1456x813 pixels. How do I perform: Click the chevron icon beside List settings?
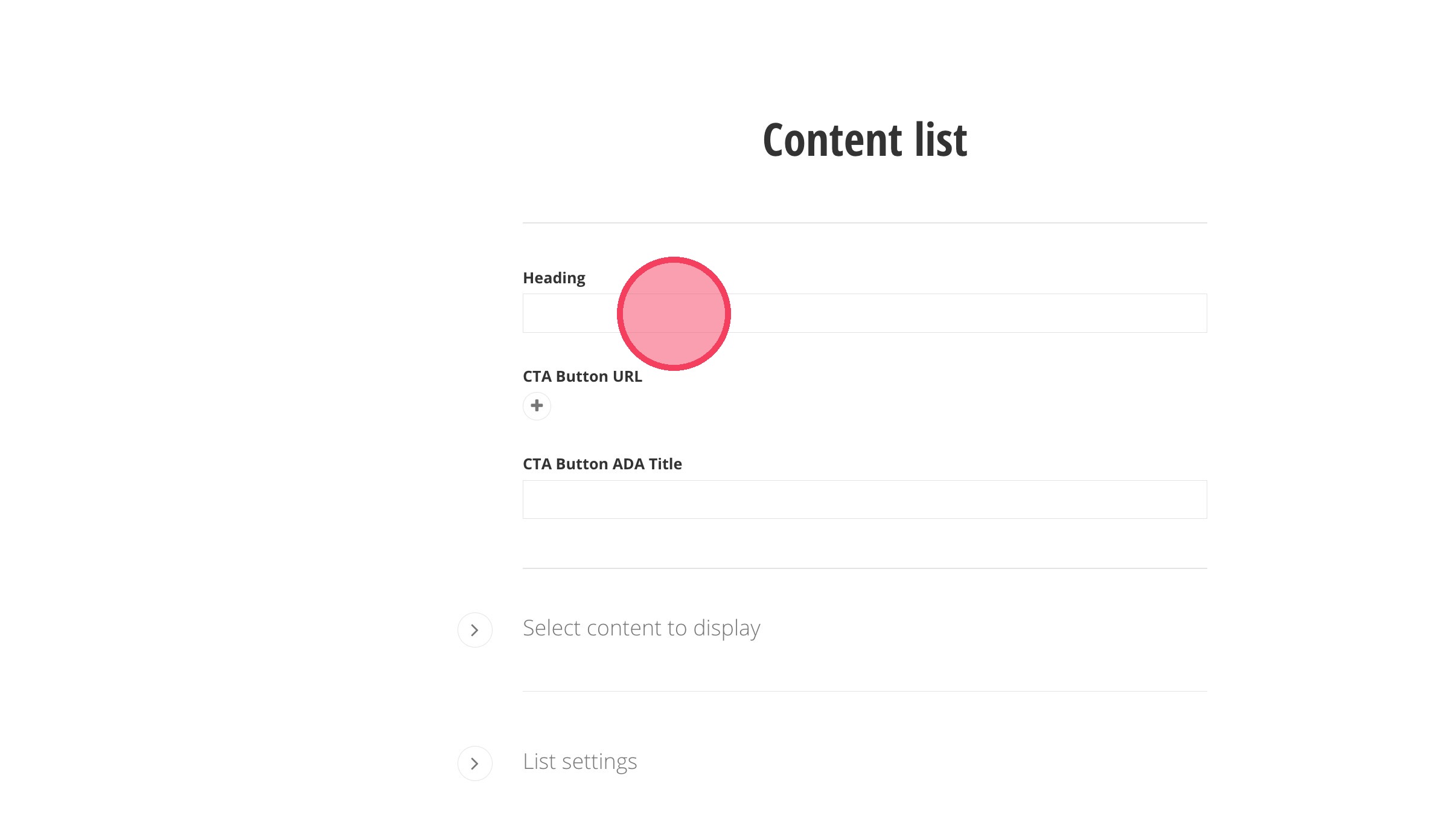coord(475,763)
